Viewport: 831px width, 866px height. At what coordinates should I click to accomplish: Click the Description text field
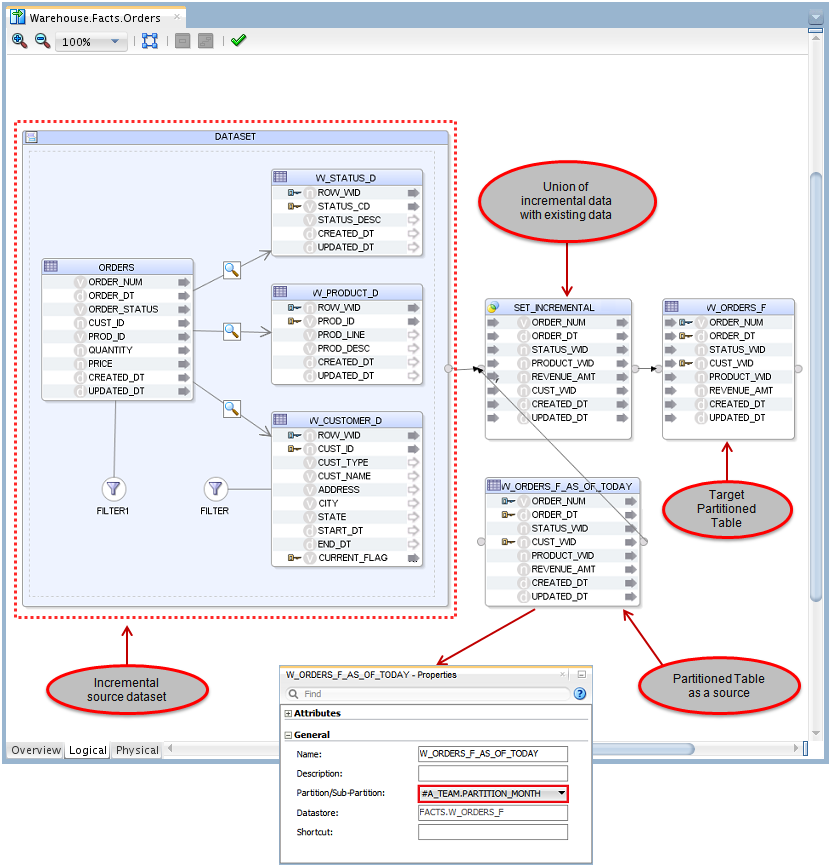coord(492,772)
